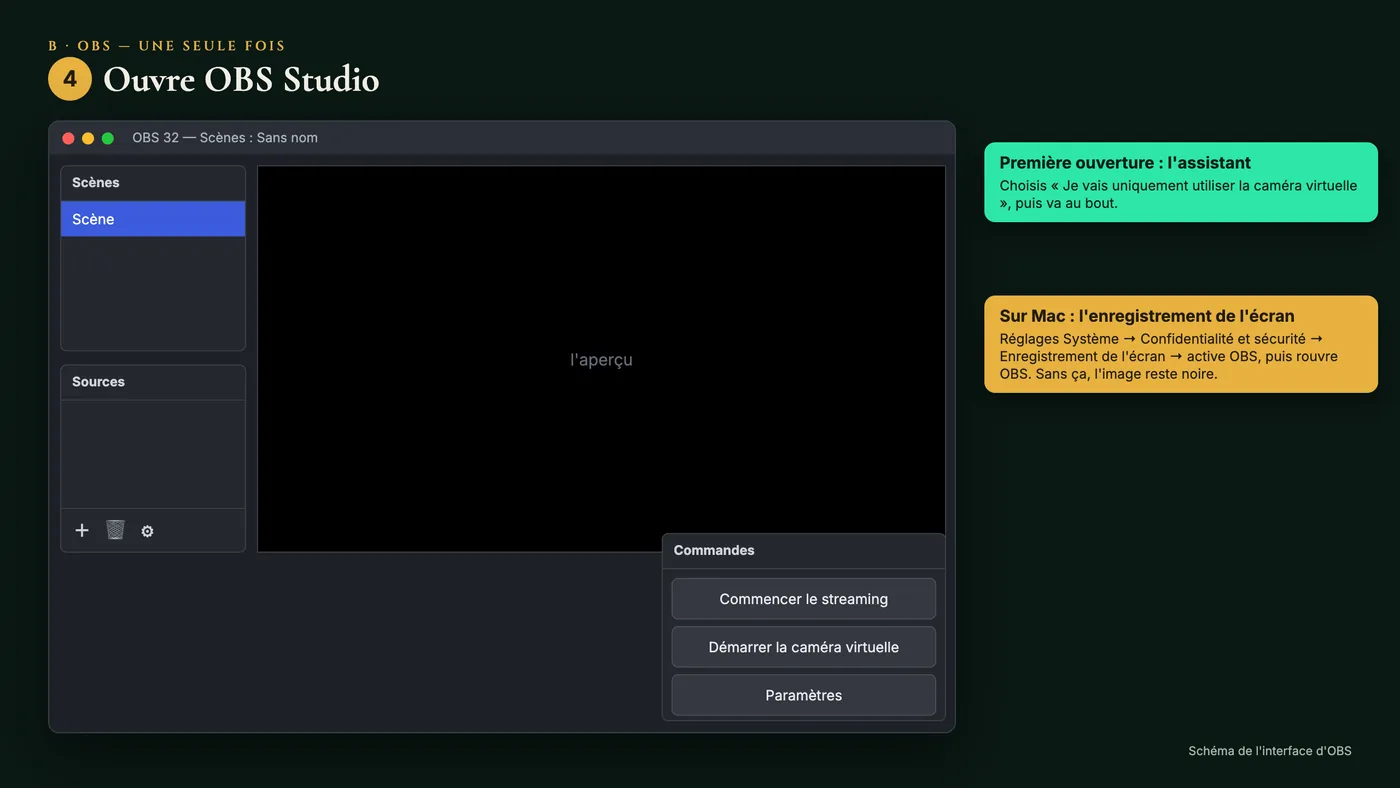Select the Scène item in Scènes list
This screenshot has width=1400, height=788.
point(153,219)
